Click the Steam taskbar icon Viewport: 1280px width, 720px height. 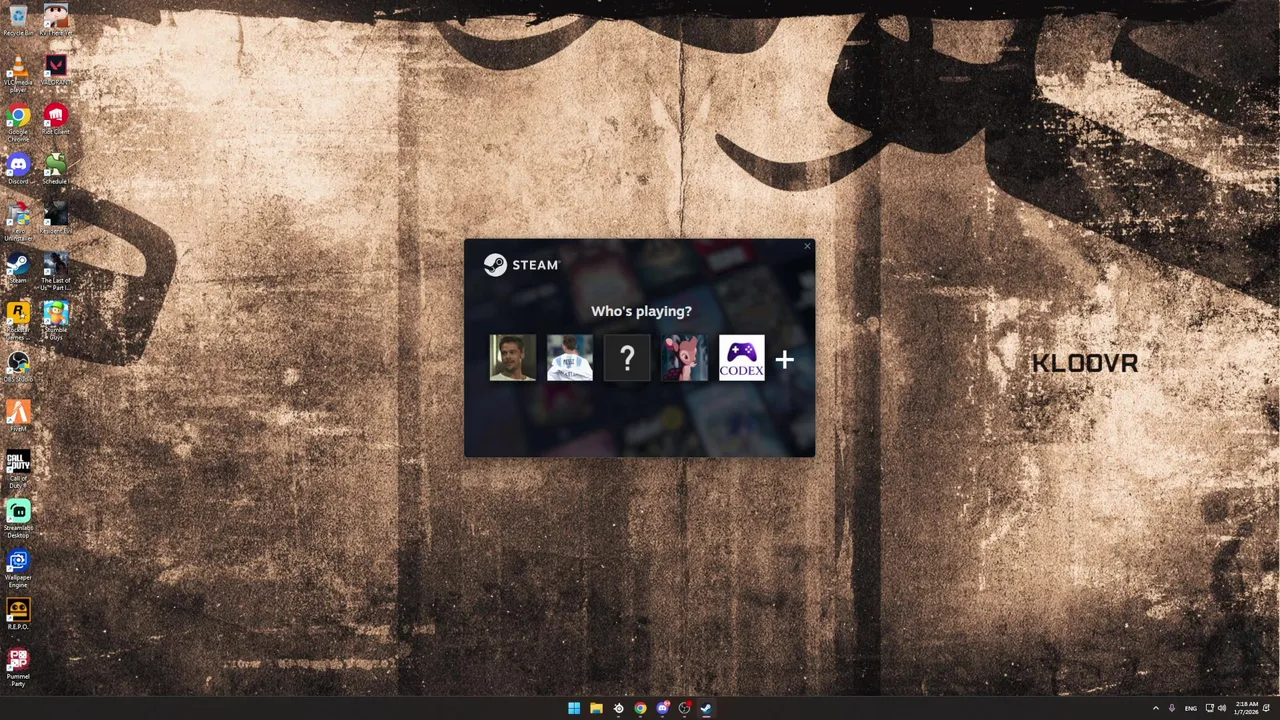click(706, 708)
